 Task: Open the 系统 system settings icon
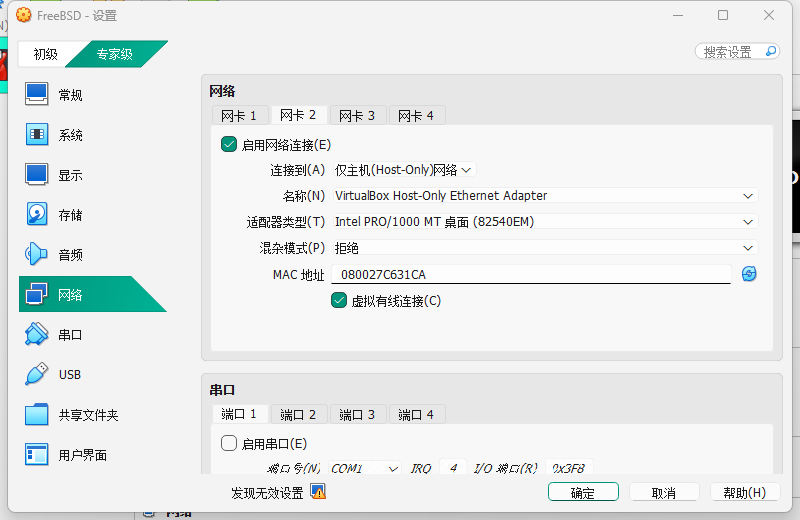coord(37,134)
